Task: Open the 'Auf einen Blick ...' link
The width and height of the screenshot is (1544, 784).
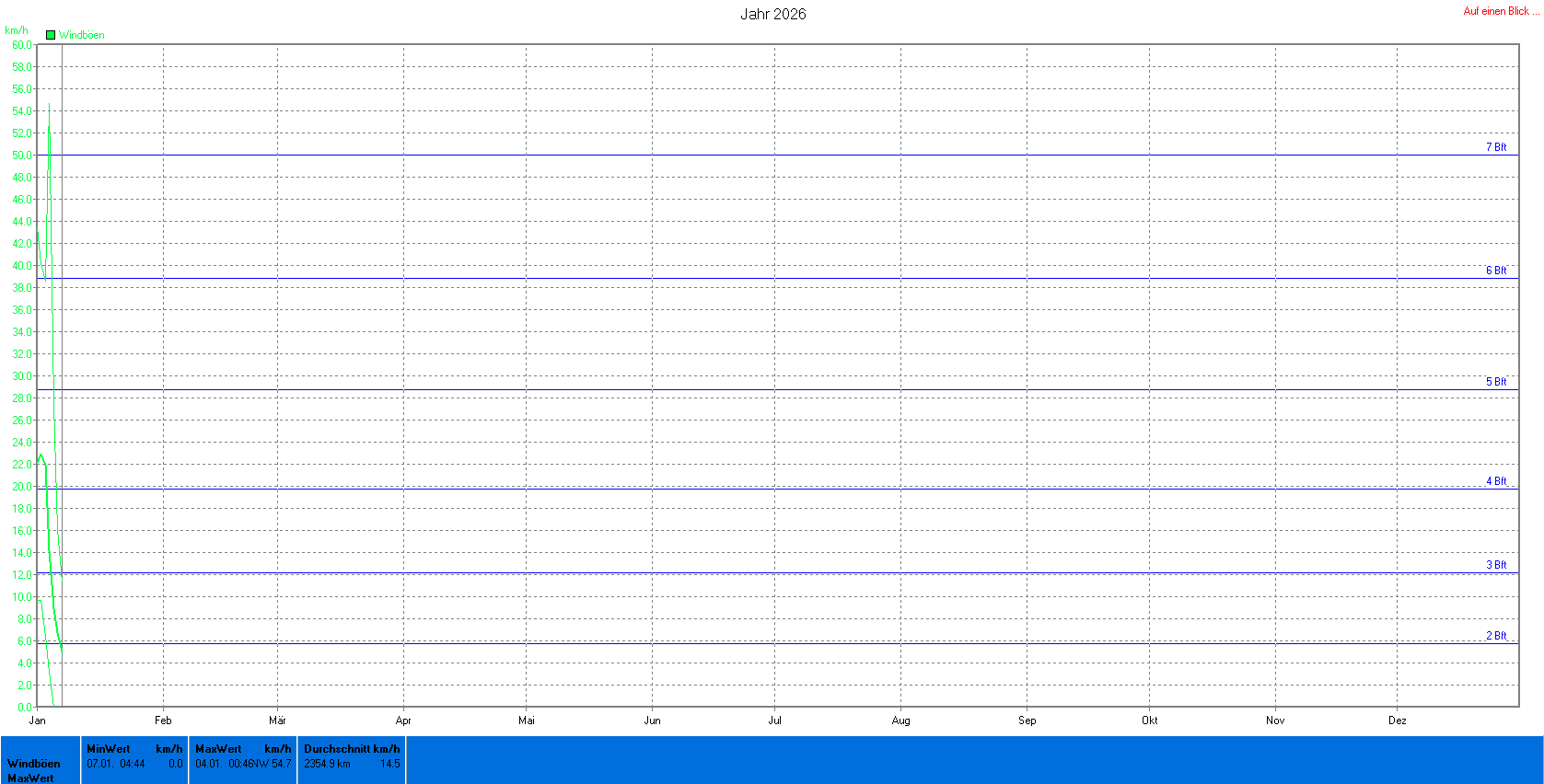Action: [1501, 11]
